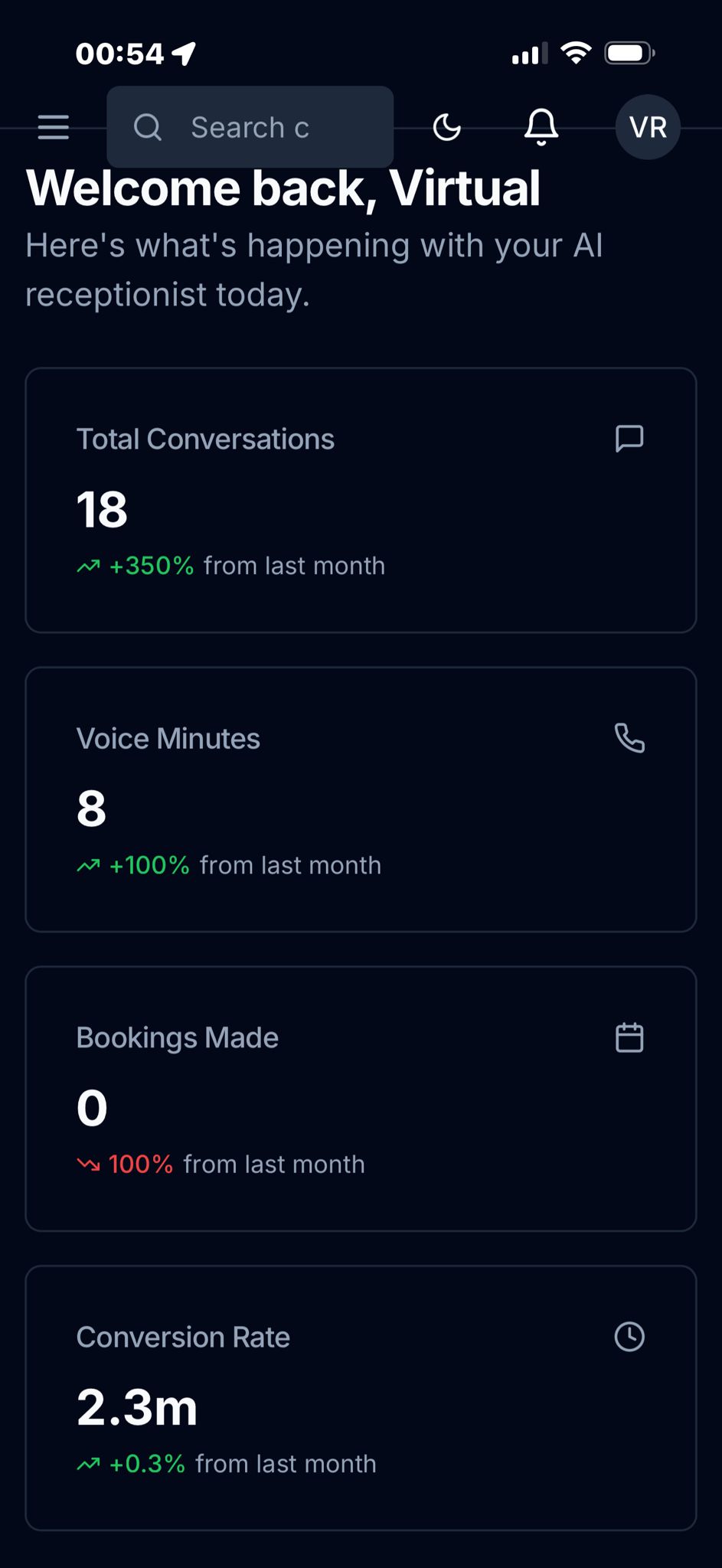Open the VR profile avatar menu
This screenshot has height=1568, width=722.
coord(648,127)
